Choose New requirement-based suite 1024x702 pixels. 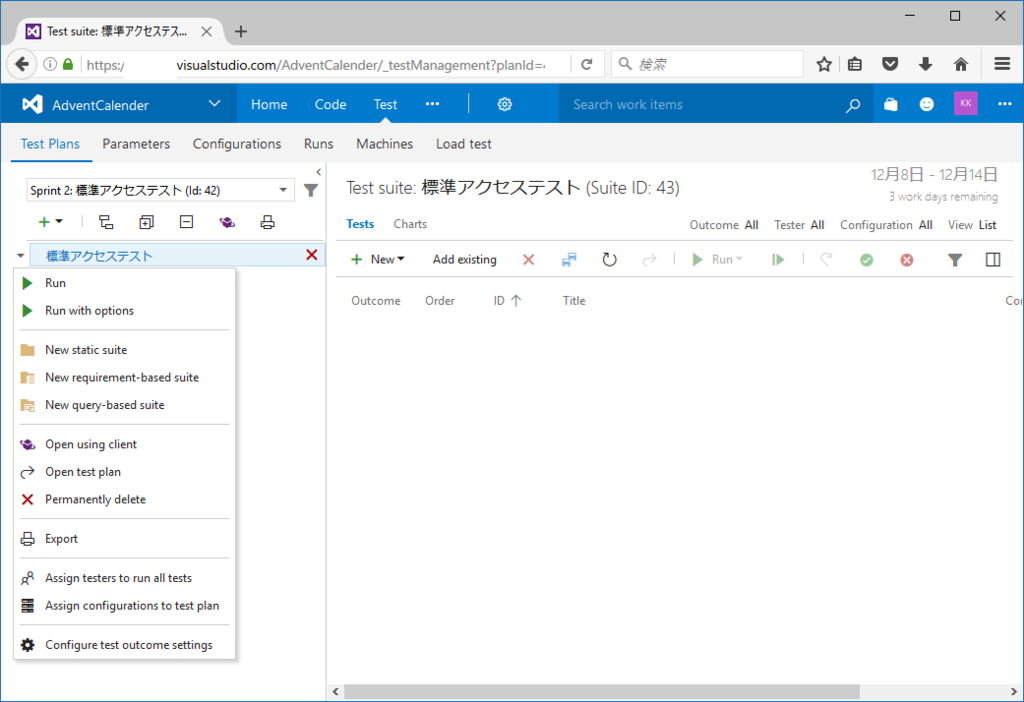tap(124, 377)
